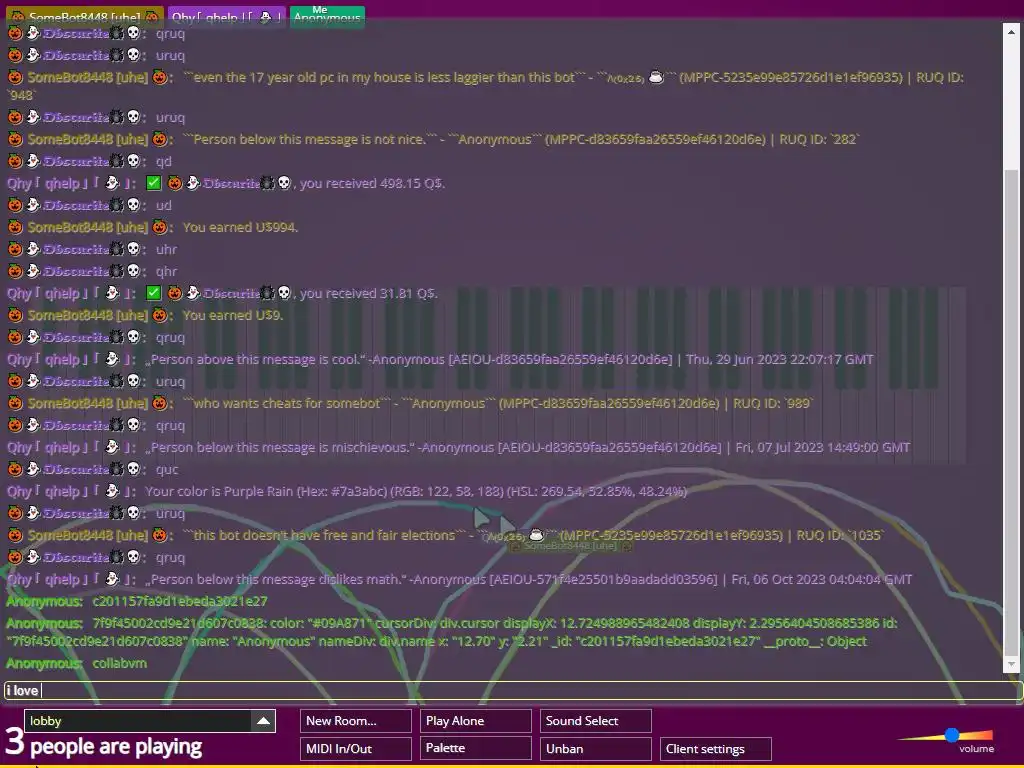This screenshot has width=1024, height=768.
Task: Click the Play Alone button
Action: [475, 721]
